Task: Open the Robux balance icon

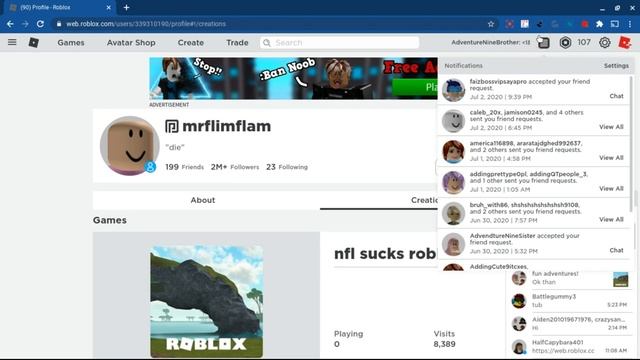Action: click(x=565, y=42)
